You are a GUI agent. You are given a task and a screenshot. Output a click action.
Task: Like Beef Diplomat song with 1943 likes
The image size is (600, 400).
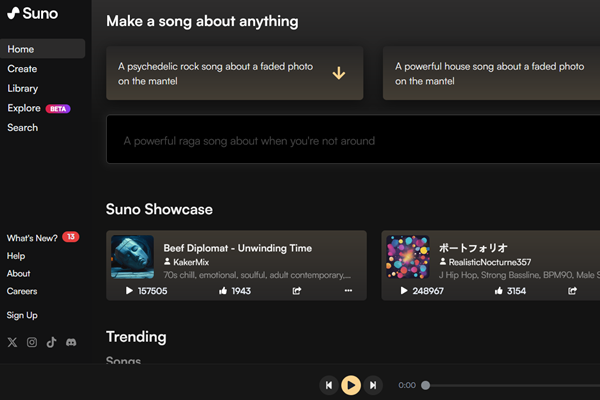[223, 291]
